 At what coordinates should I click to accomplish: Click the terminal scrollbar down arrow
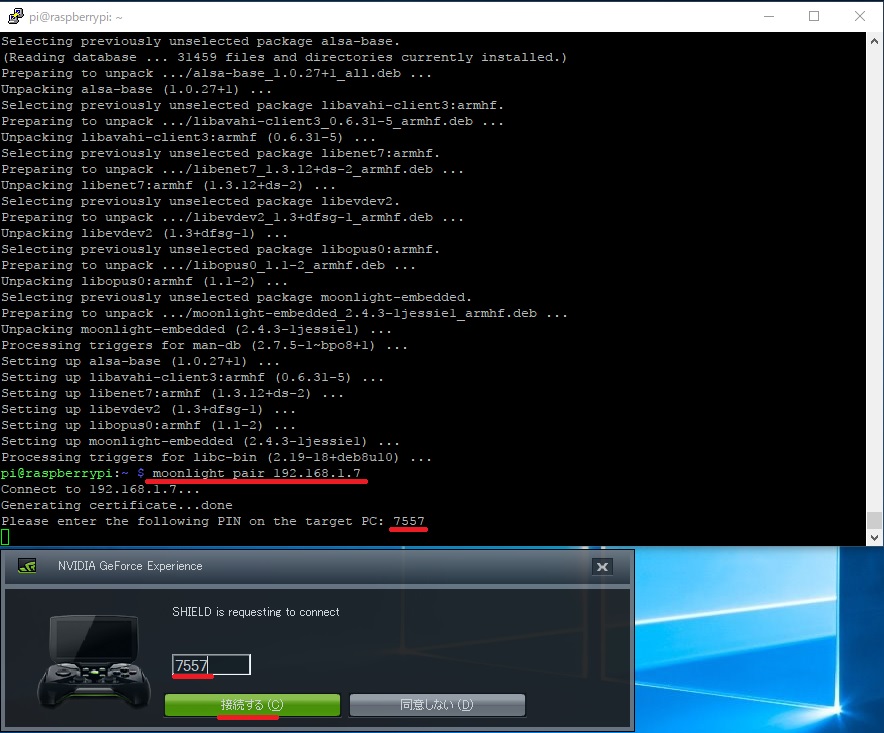[x=874, y=537]
